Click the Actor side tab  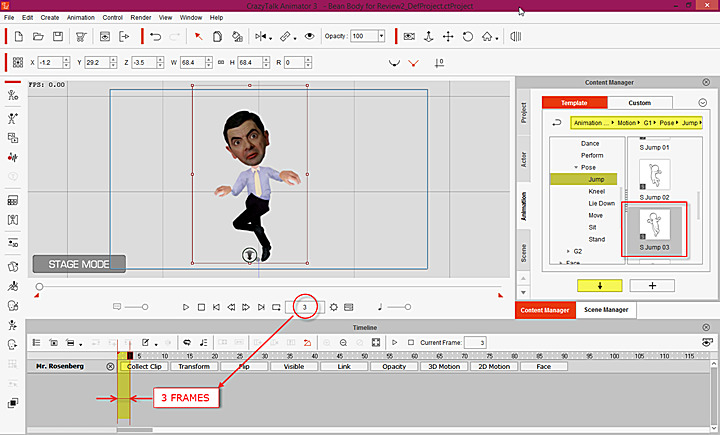(523, 159)
